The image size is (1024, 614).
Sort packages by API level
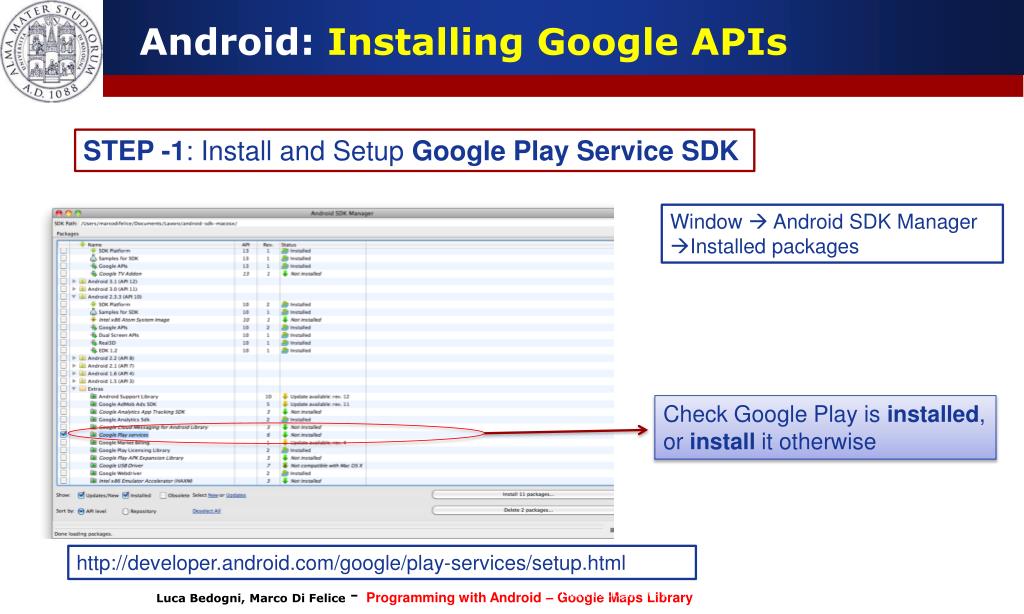[81, 511]
